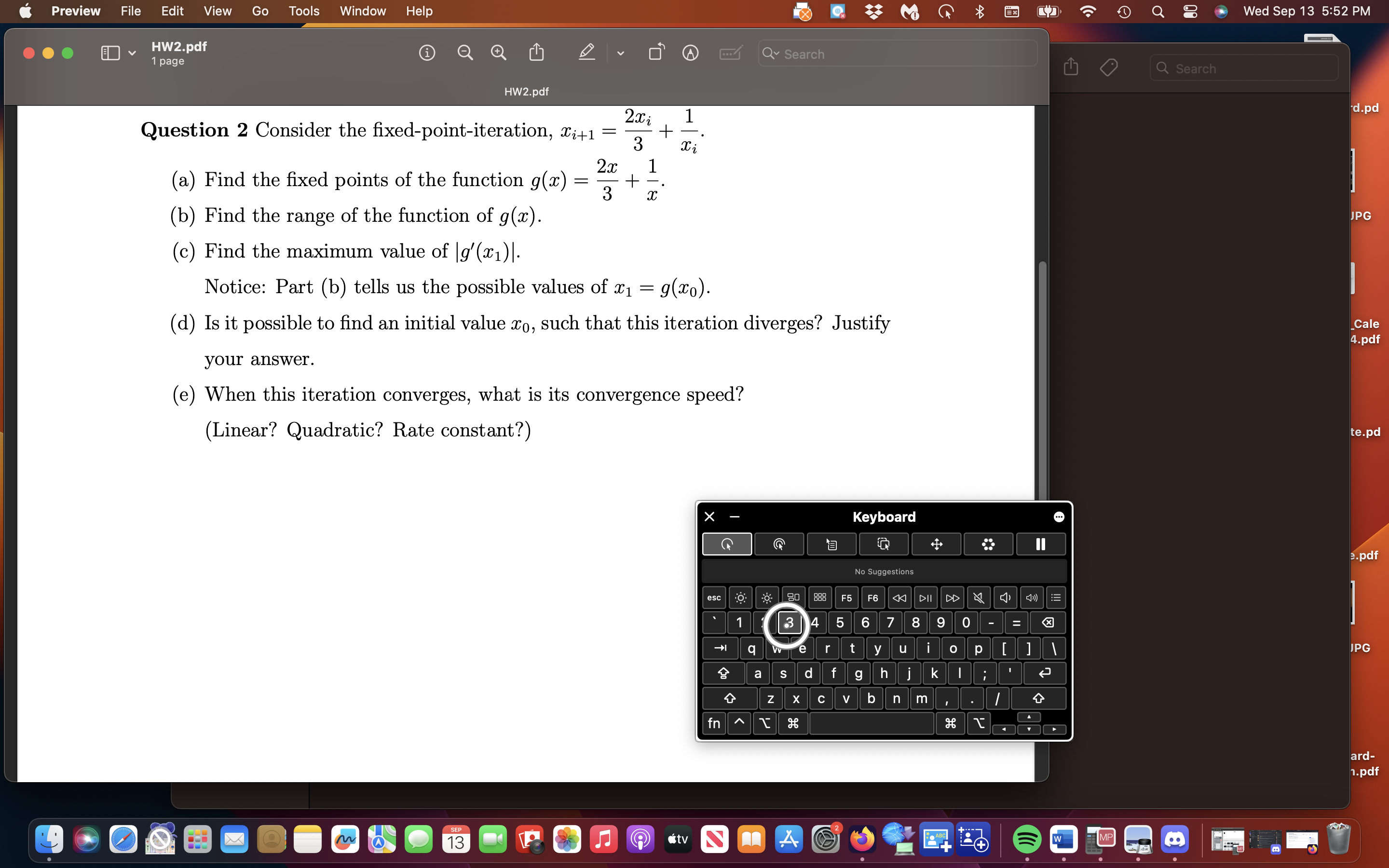Select the move action in Keyboard panel

click(x=936, y=543)
